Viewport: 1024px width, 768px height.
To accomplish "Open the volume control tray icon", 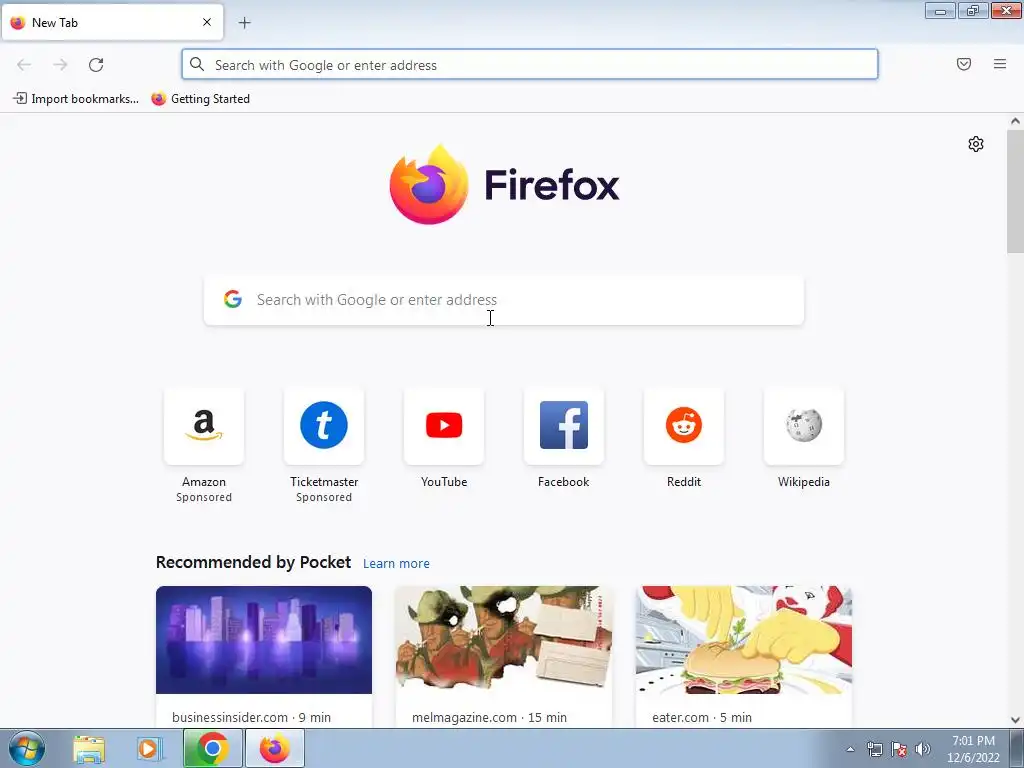I will tap(923, 750).
